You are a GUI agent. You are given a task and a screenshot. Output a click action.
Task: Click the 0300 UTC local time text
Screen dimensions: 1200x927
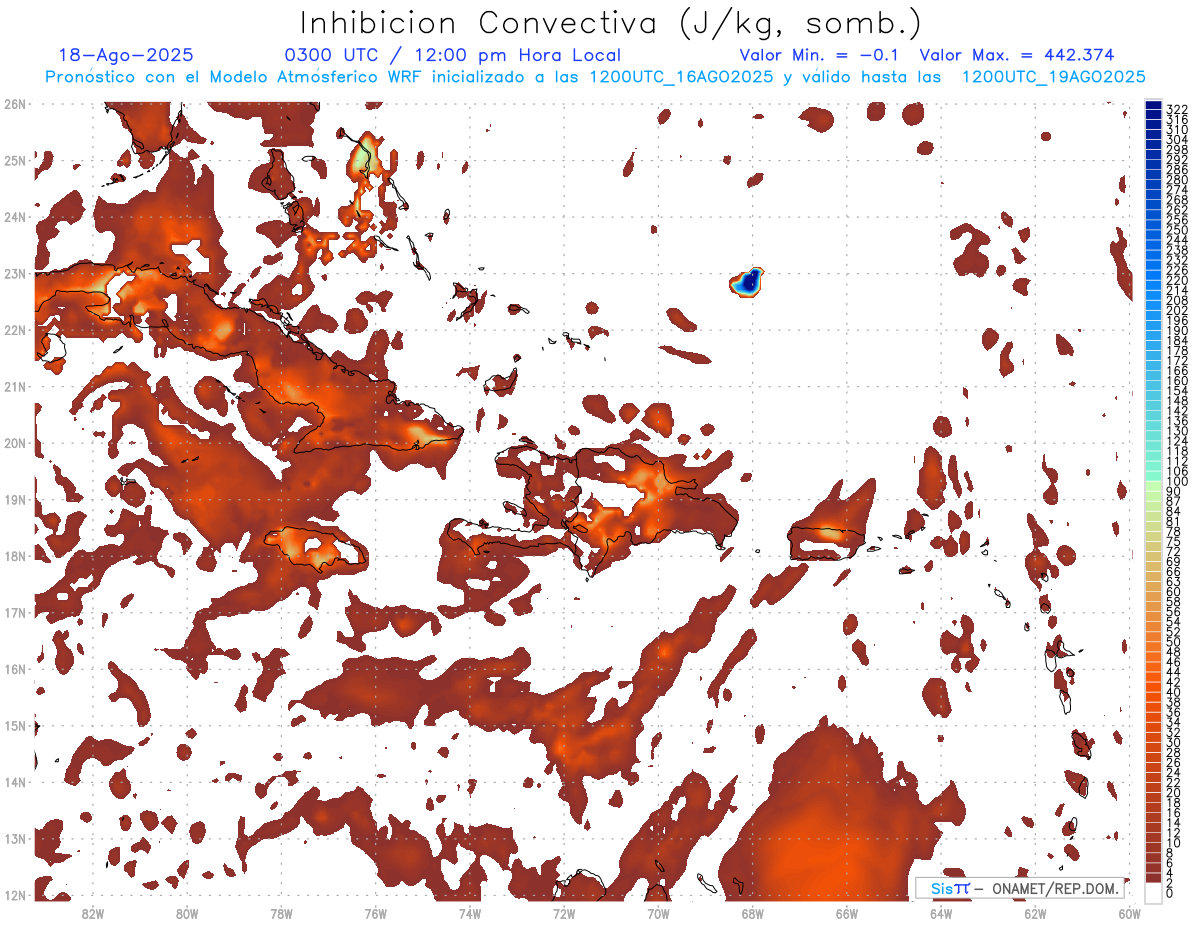(452, 56)
